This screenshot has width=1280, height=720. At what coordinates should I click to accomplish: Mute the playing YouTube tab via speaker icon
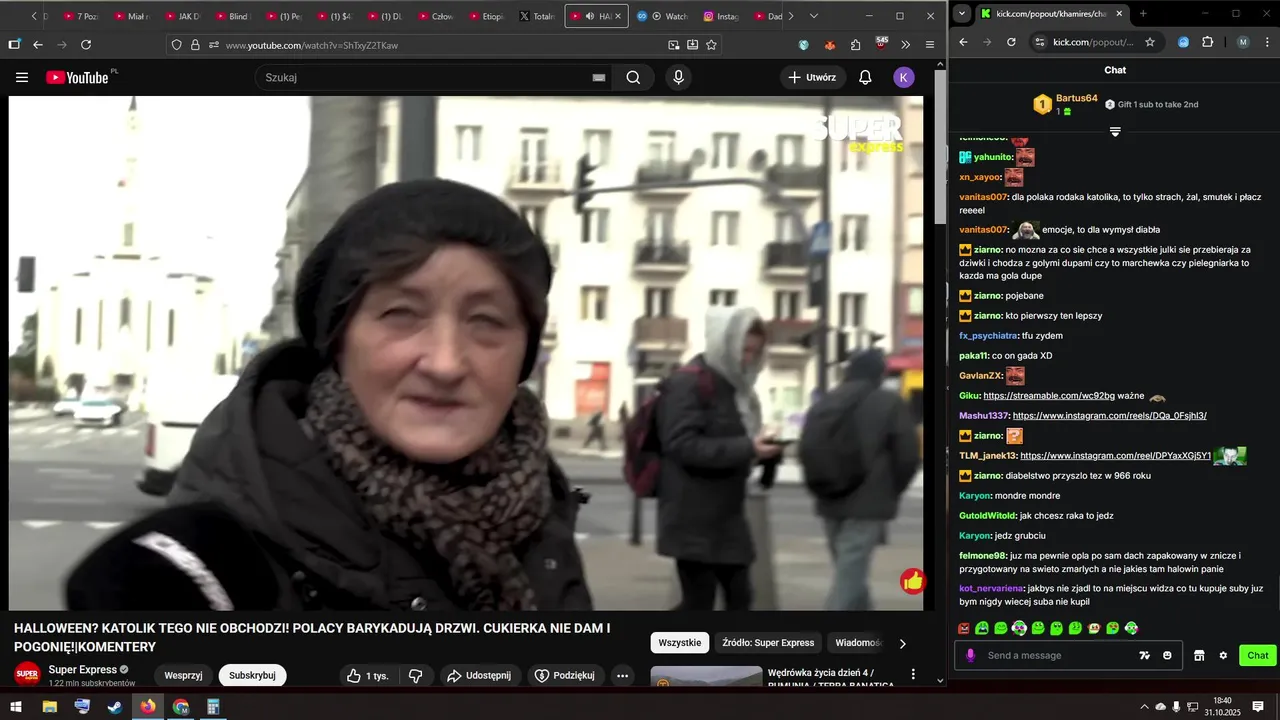(590, 16)
